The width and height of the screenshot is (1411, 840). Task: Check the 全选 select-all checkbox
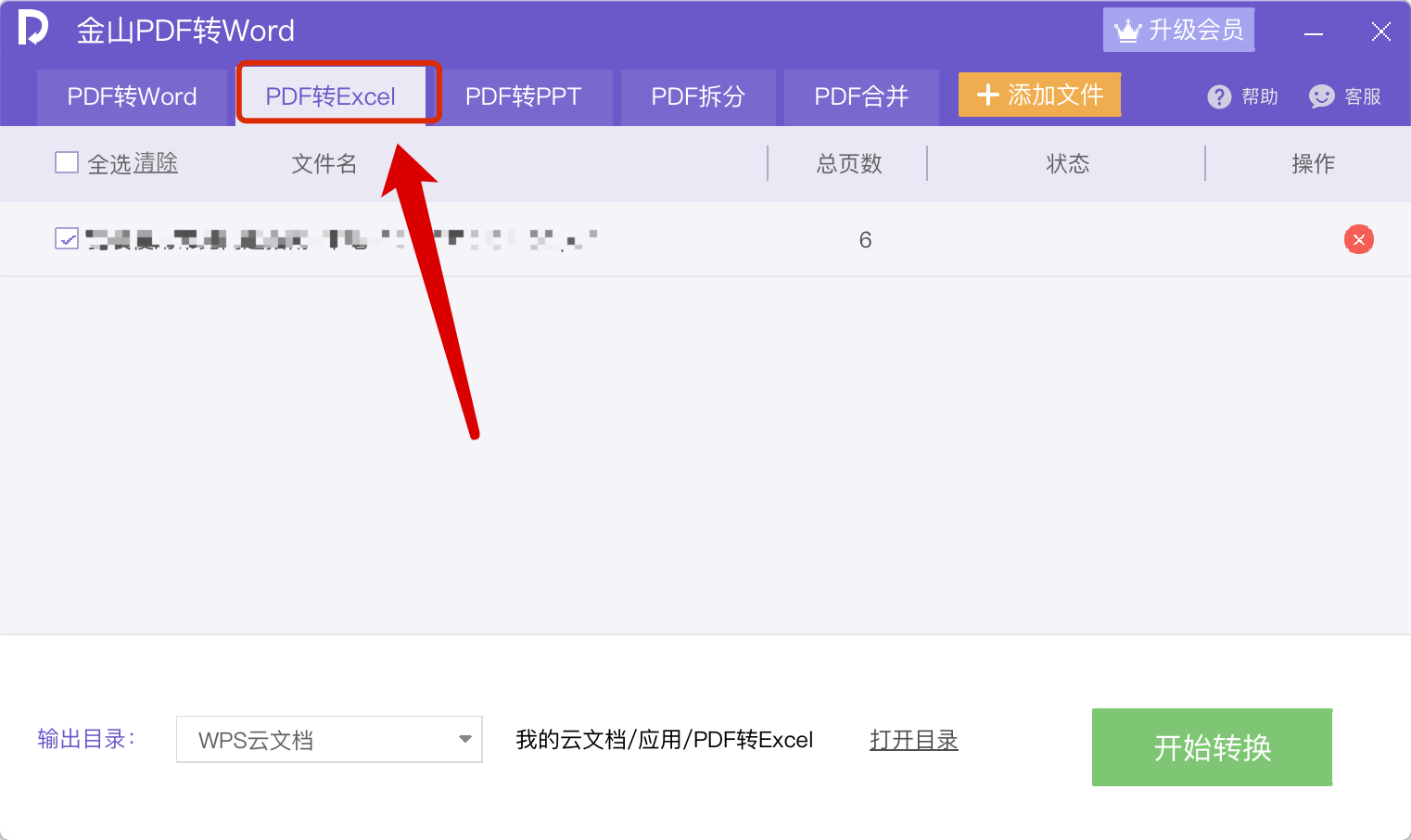coord(67,163)
